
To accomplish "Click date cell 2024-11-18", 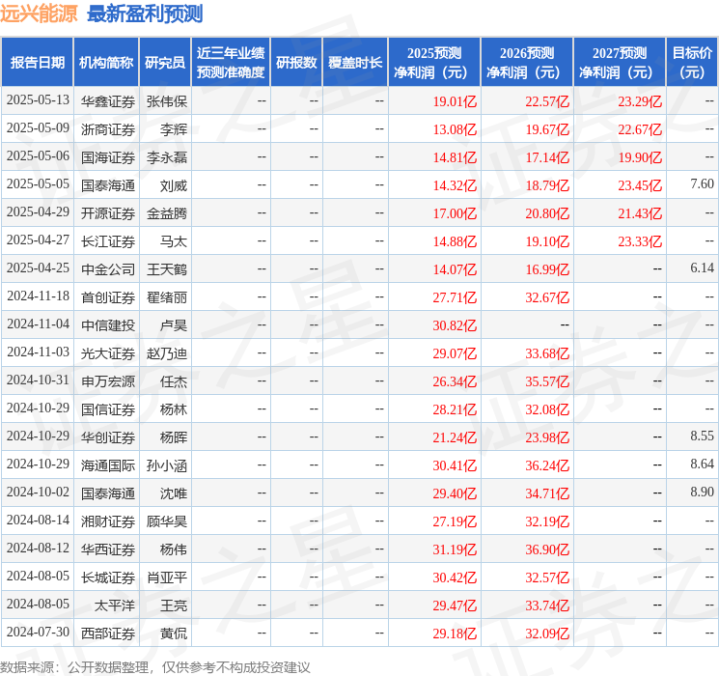I will [38, 296].
